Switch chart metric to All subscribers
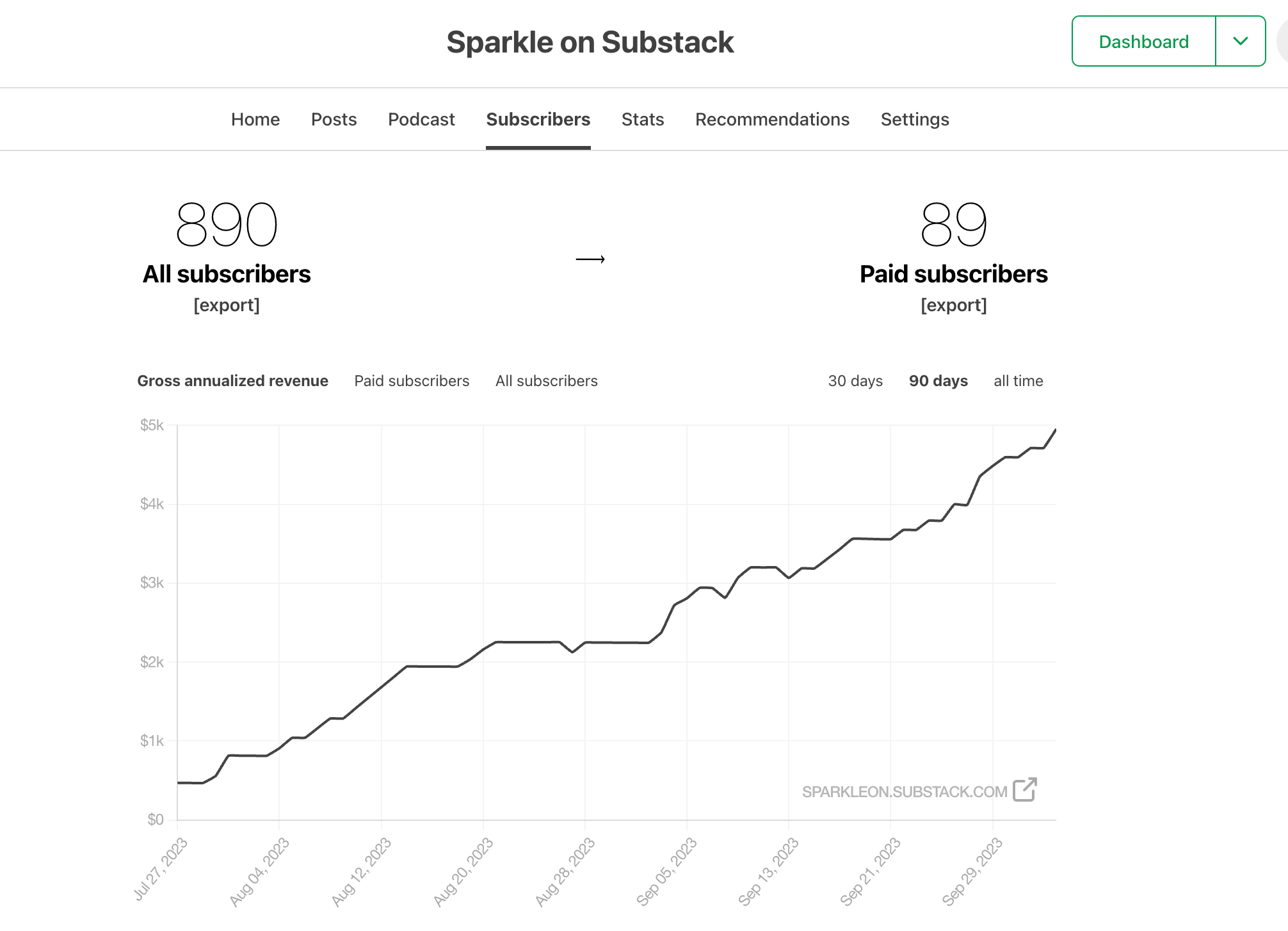 point(546,380)
